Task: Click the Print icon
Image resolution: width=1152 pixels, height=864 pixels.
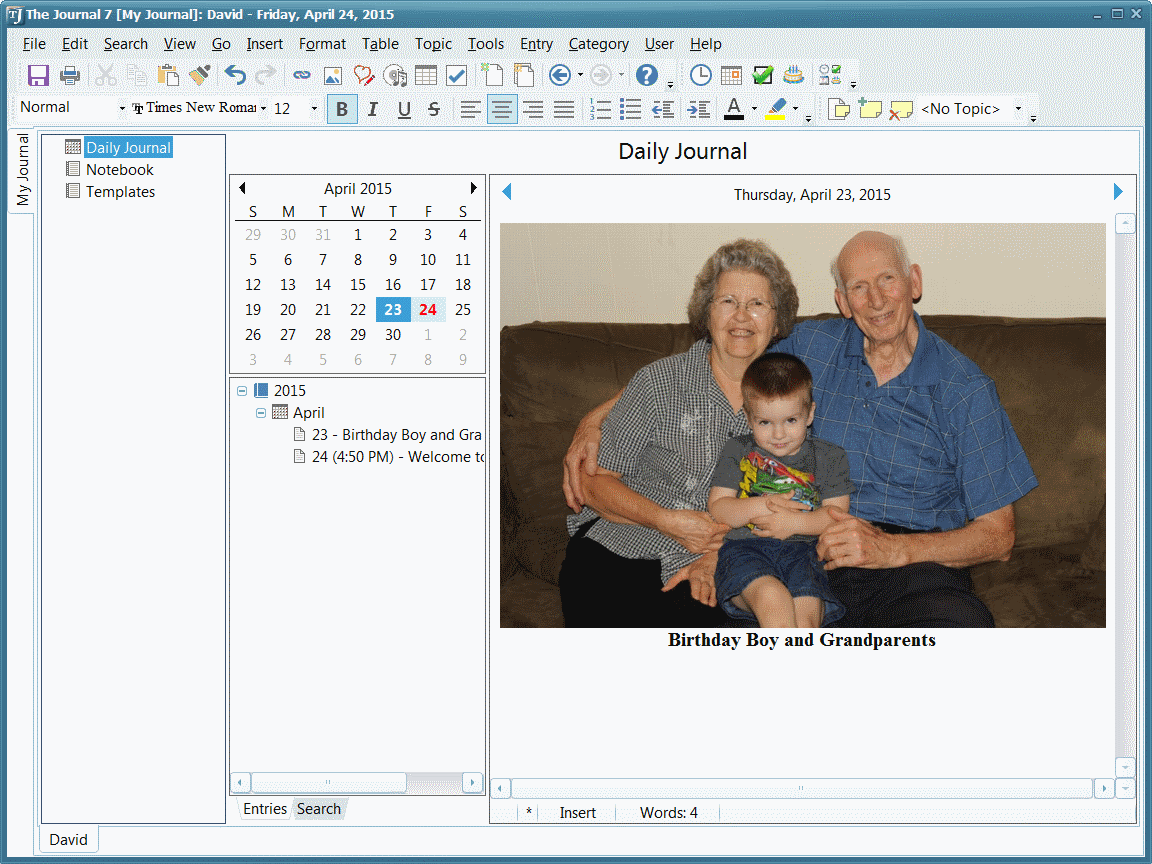Action: 69,75
